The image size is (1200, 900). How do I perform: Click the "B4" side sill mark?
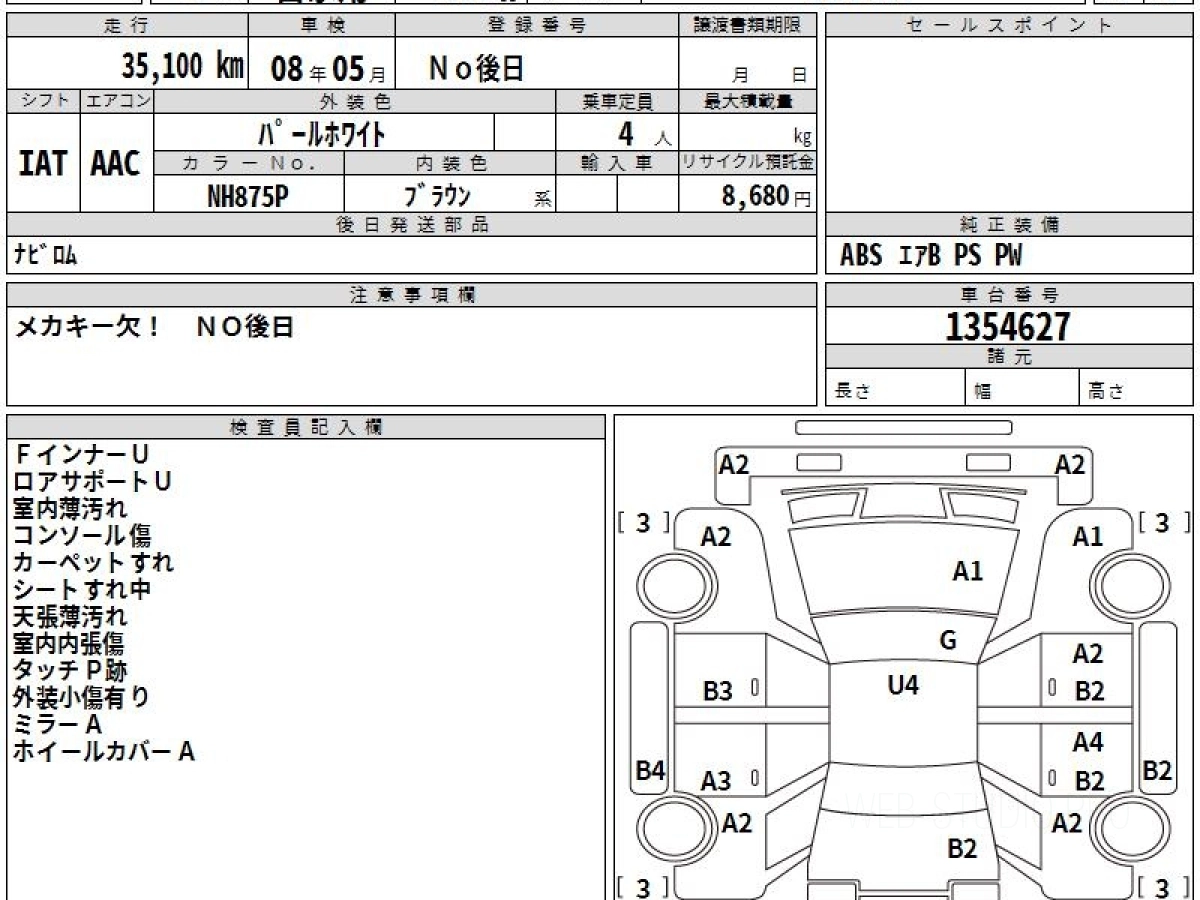[x=650, y=771]
